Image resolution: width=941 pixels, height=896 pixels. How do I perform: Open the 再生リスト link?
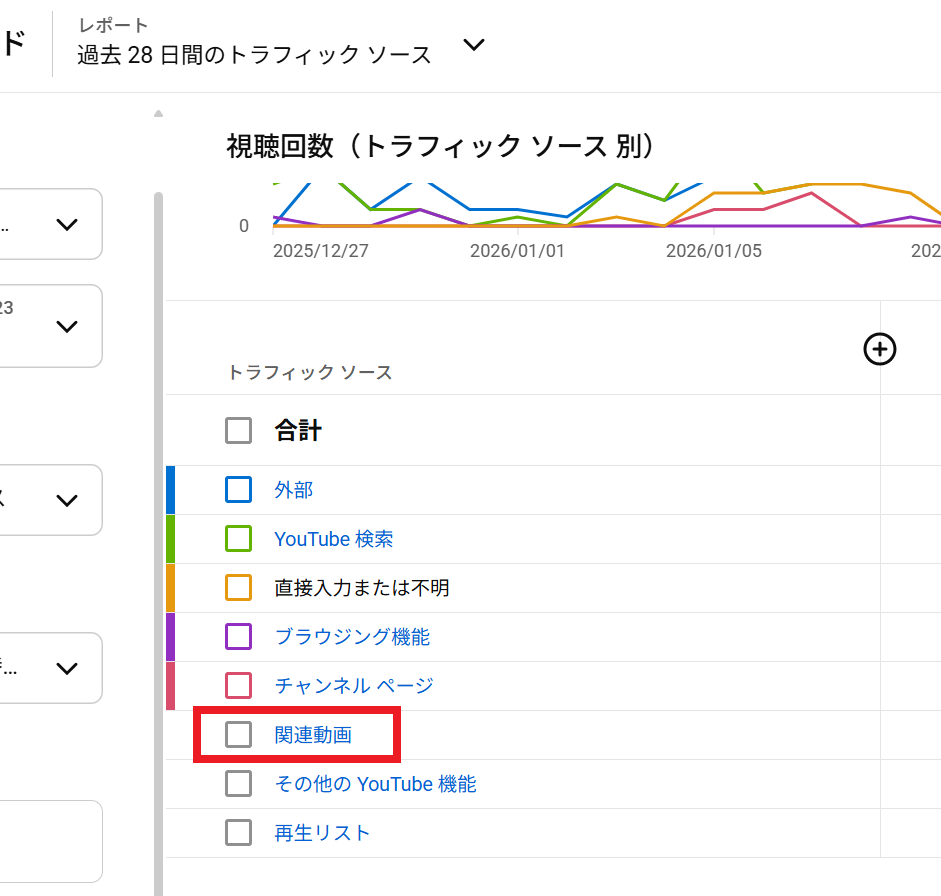coord(322,833)
